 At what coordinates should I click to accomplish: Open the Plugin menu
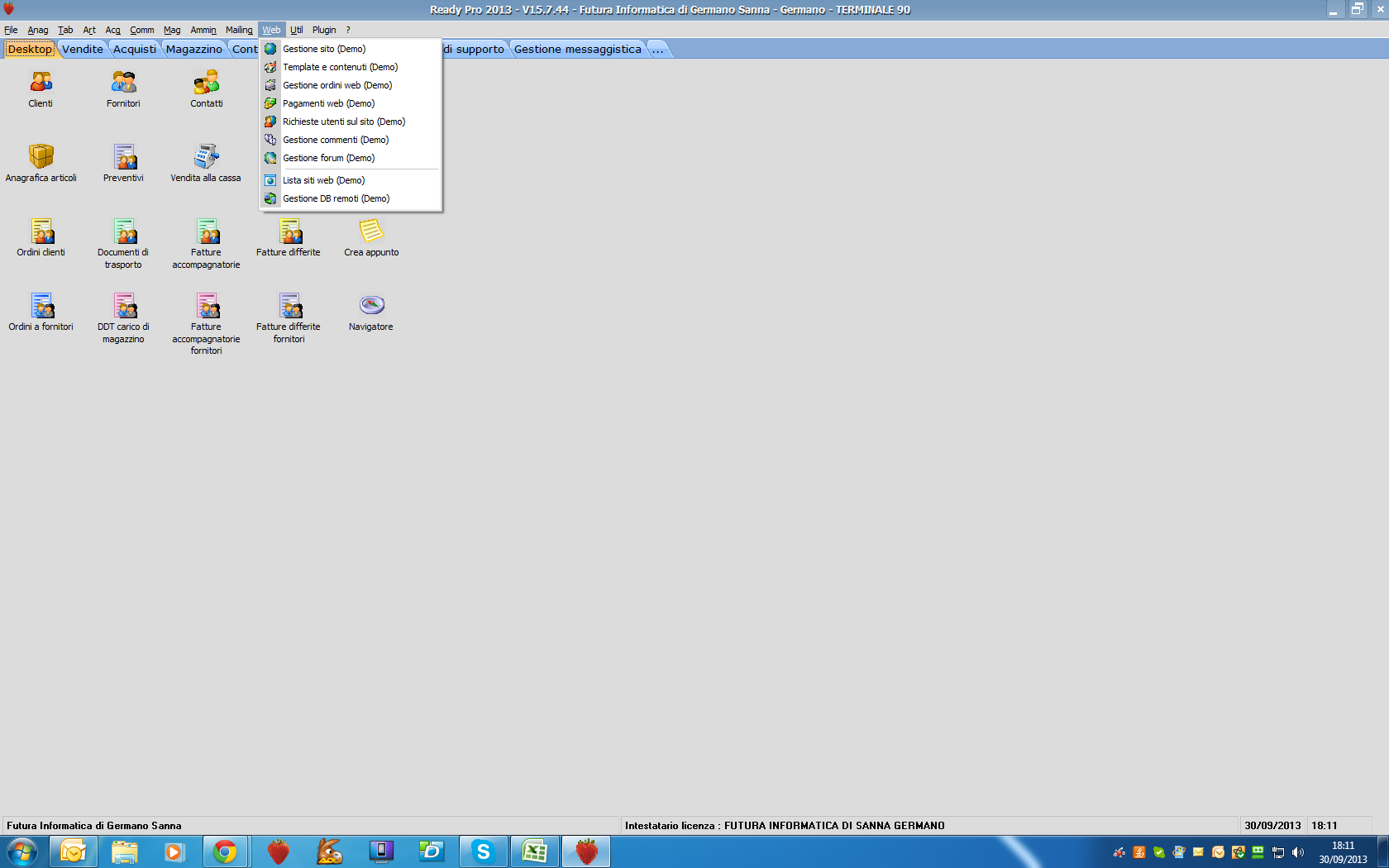324,30
